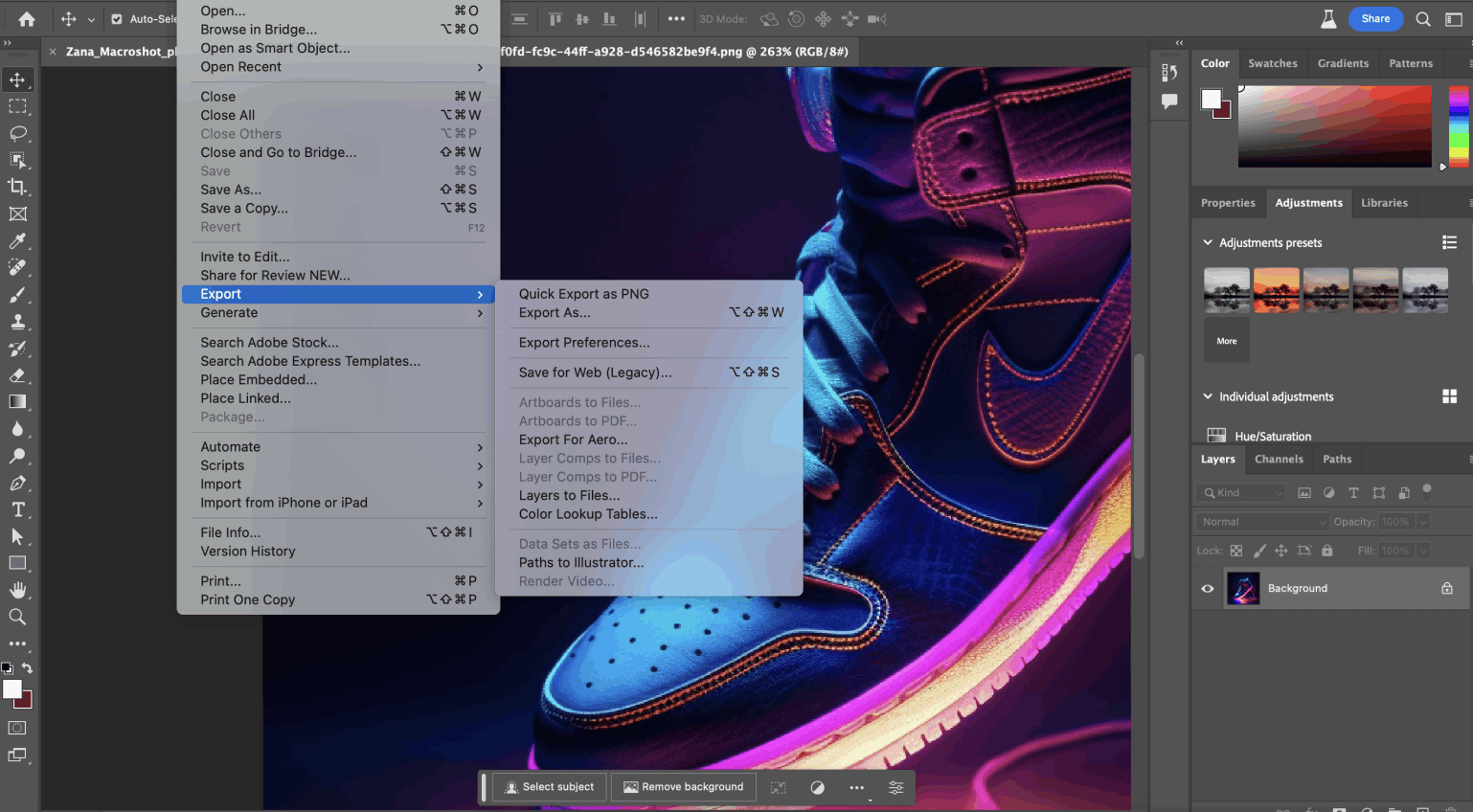
Task: Switch to the Channels tab
Action: click(x=1279, y=460)
